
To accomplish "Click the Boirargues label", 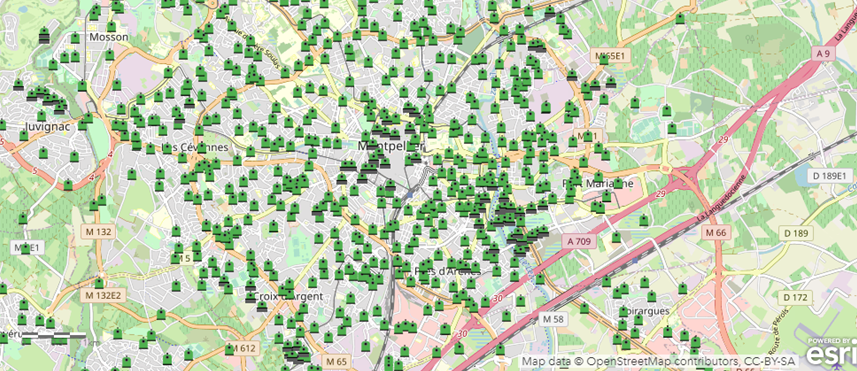I will click(x=645, y=311).
